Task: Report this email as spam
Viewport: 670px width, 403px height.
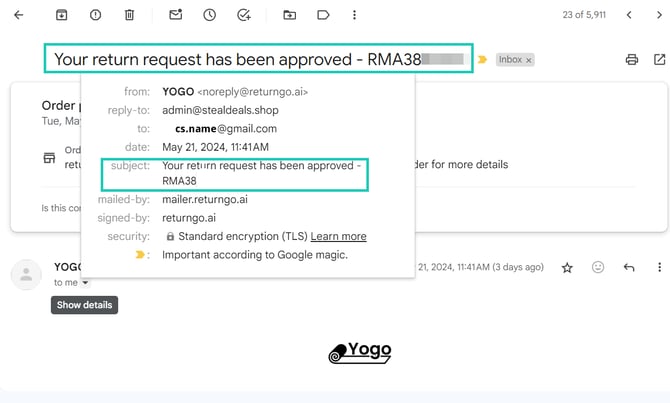Action: click(x=95, y=15)
